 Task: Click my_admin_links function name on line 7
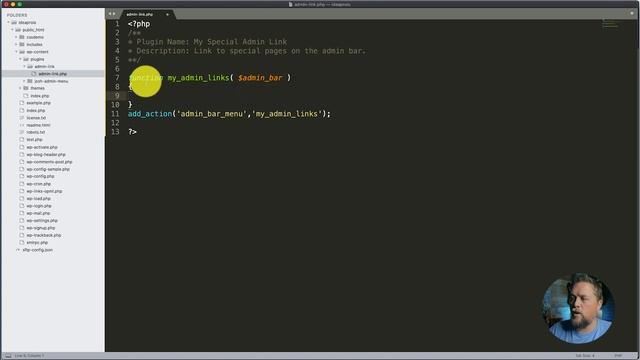[198, 78]
